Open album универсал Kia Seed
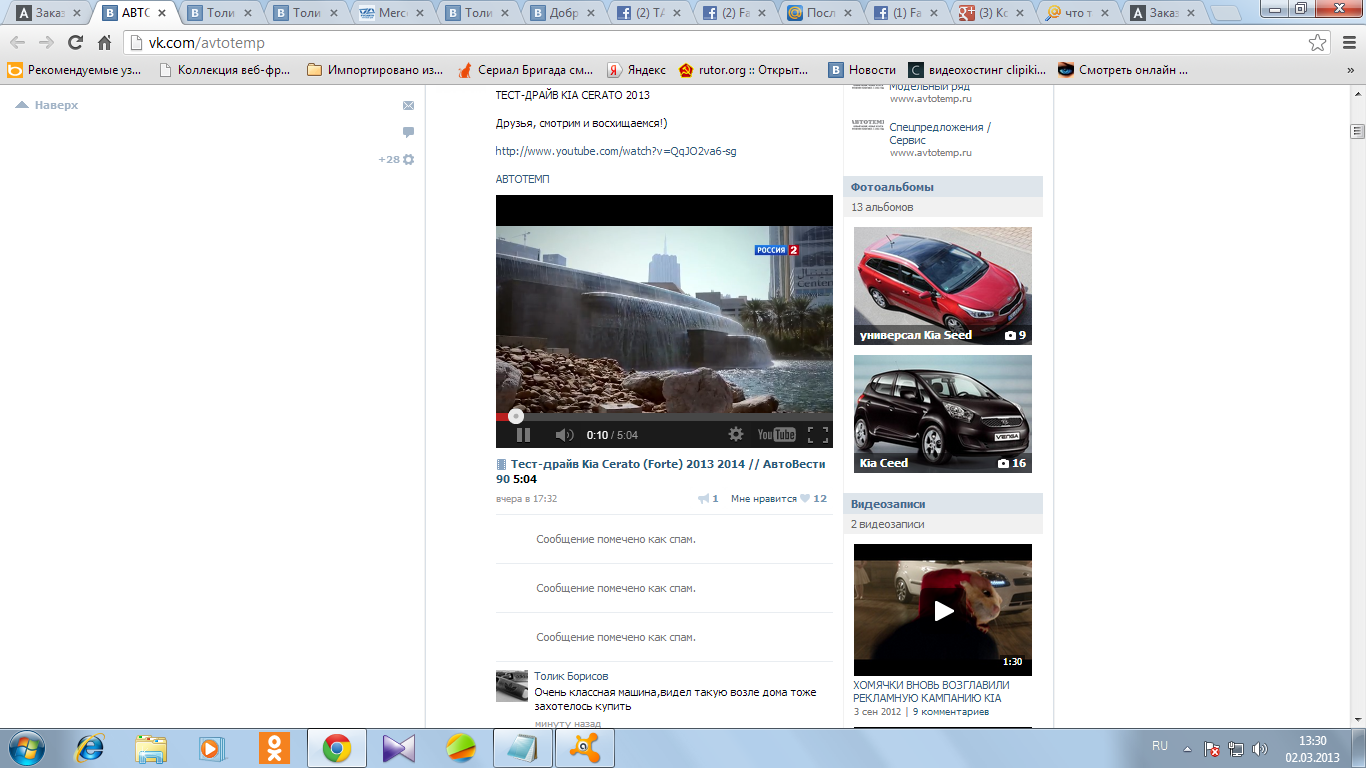Screen dimensions: 1366x768 click(x=943, y=286)
